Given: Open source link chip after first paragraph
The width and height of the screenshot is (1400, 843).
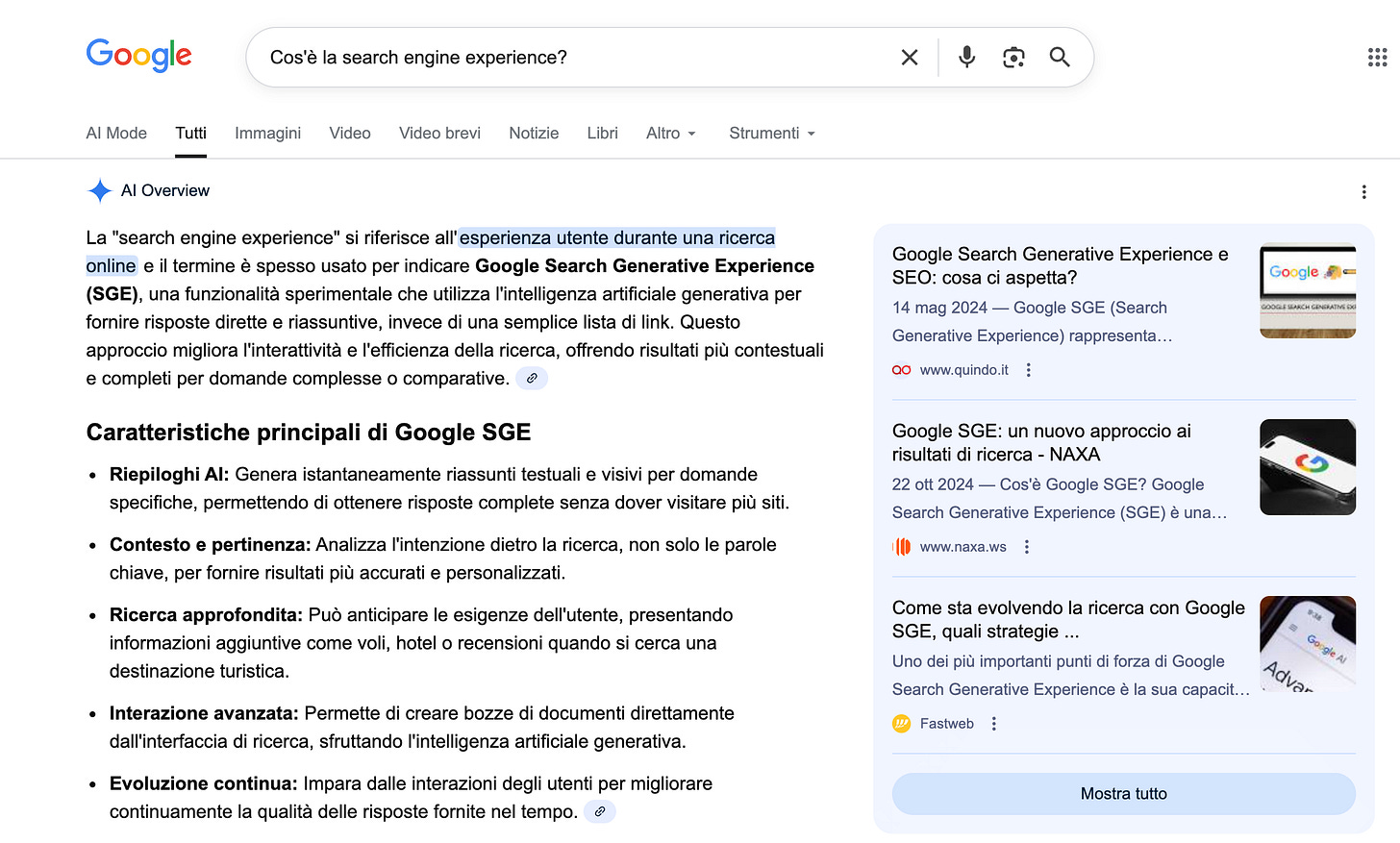Looking at the screenshot, I should coord(532,379).
